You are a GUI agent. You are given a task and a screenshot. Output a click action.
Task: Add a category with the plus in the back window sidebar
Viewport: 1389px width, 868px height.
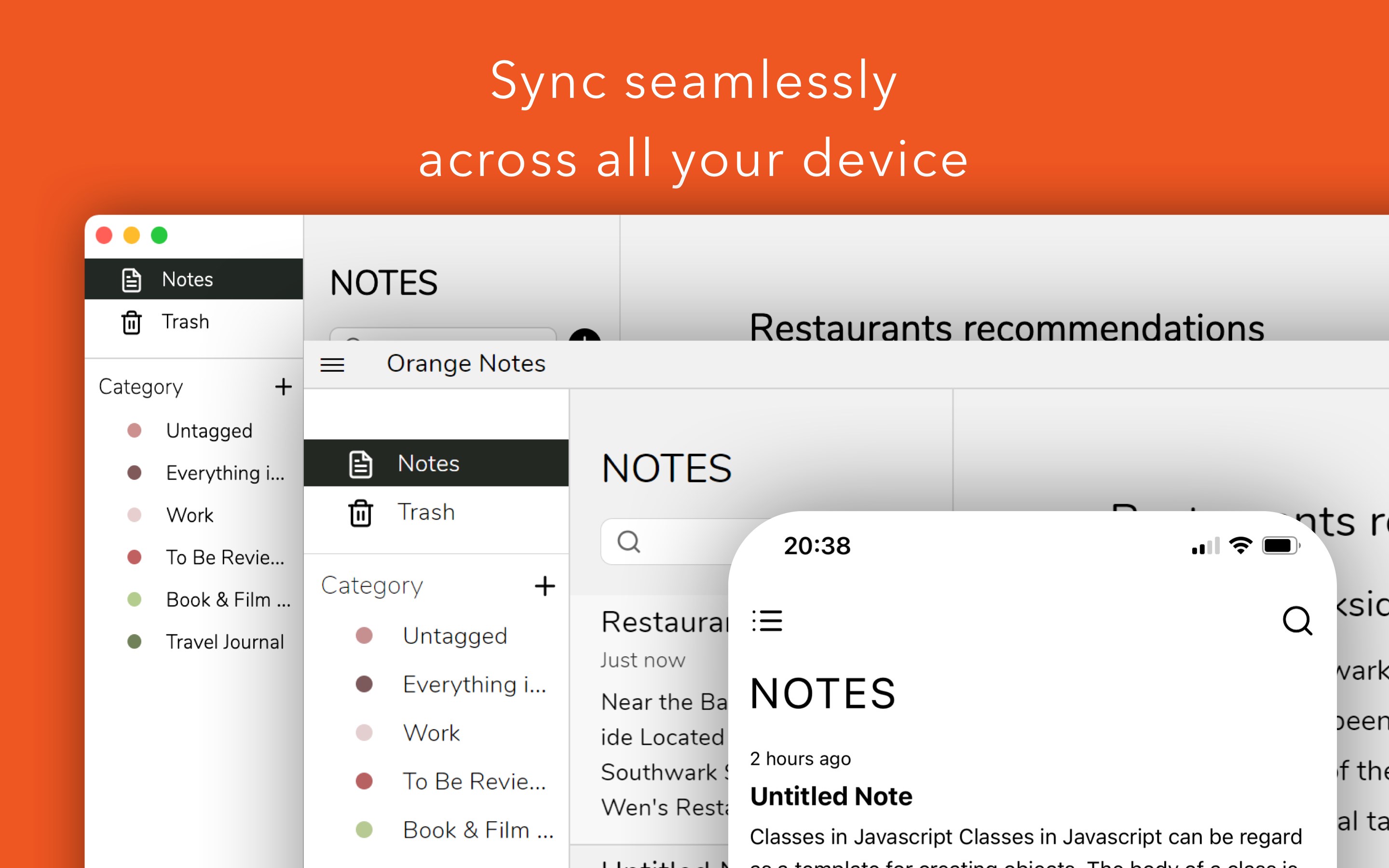pyautogui.click(x=283, y=387)
